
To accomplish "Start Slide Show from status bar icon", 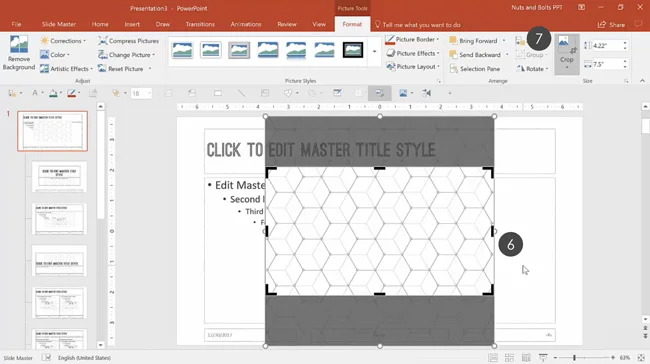I will (x=543, y=358).
